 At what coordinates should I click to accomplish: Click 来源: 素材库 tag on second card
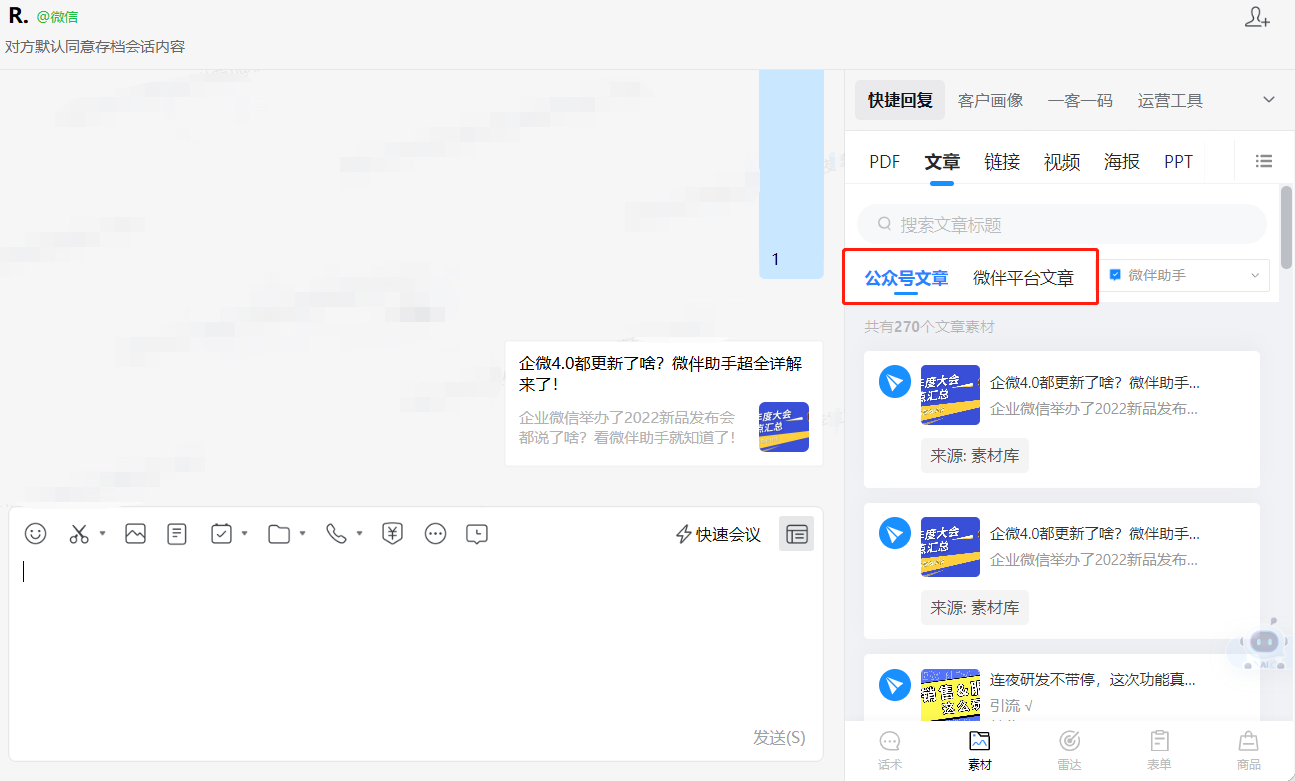coord(975,607)
